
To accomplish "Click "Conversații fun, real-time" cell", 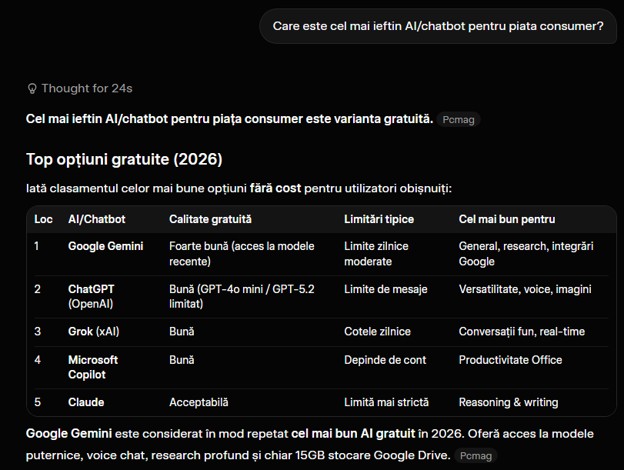I will [x=522, y=332].
